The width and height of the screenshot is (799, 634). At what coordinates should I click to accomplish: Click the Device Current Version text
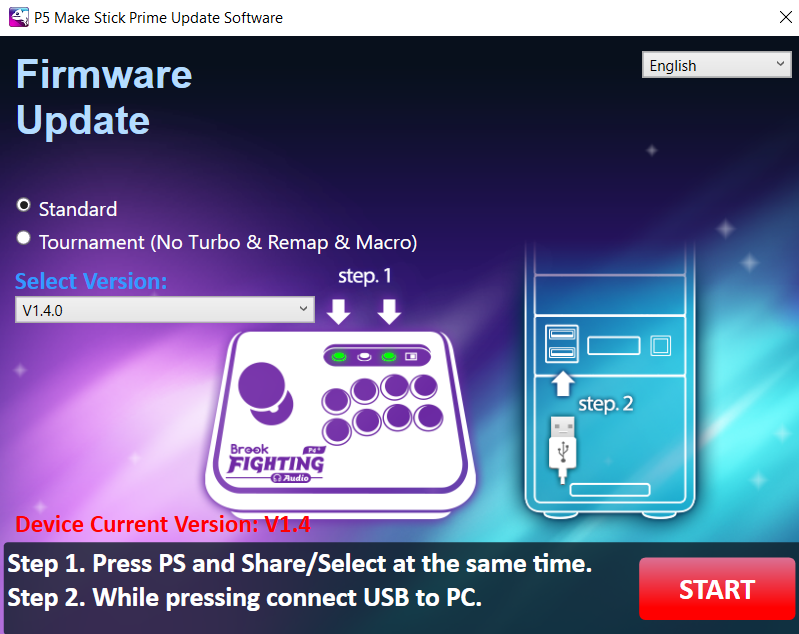tap(163, 524)
